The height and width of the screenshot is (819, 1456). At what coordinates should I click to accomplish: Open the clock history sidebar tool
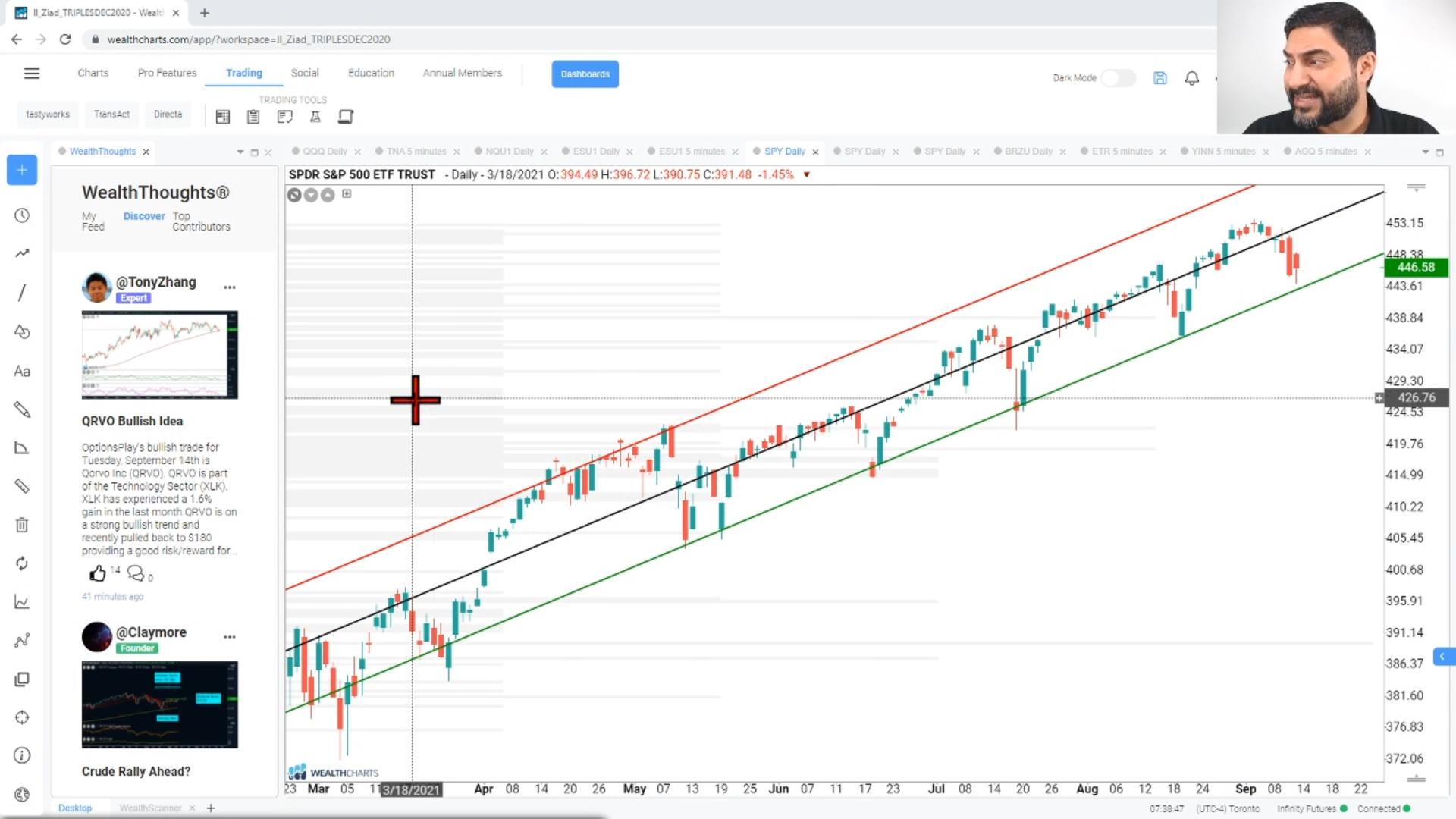22,216
